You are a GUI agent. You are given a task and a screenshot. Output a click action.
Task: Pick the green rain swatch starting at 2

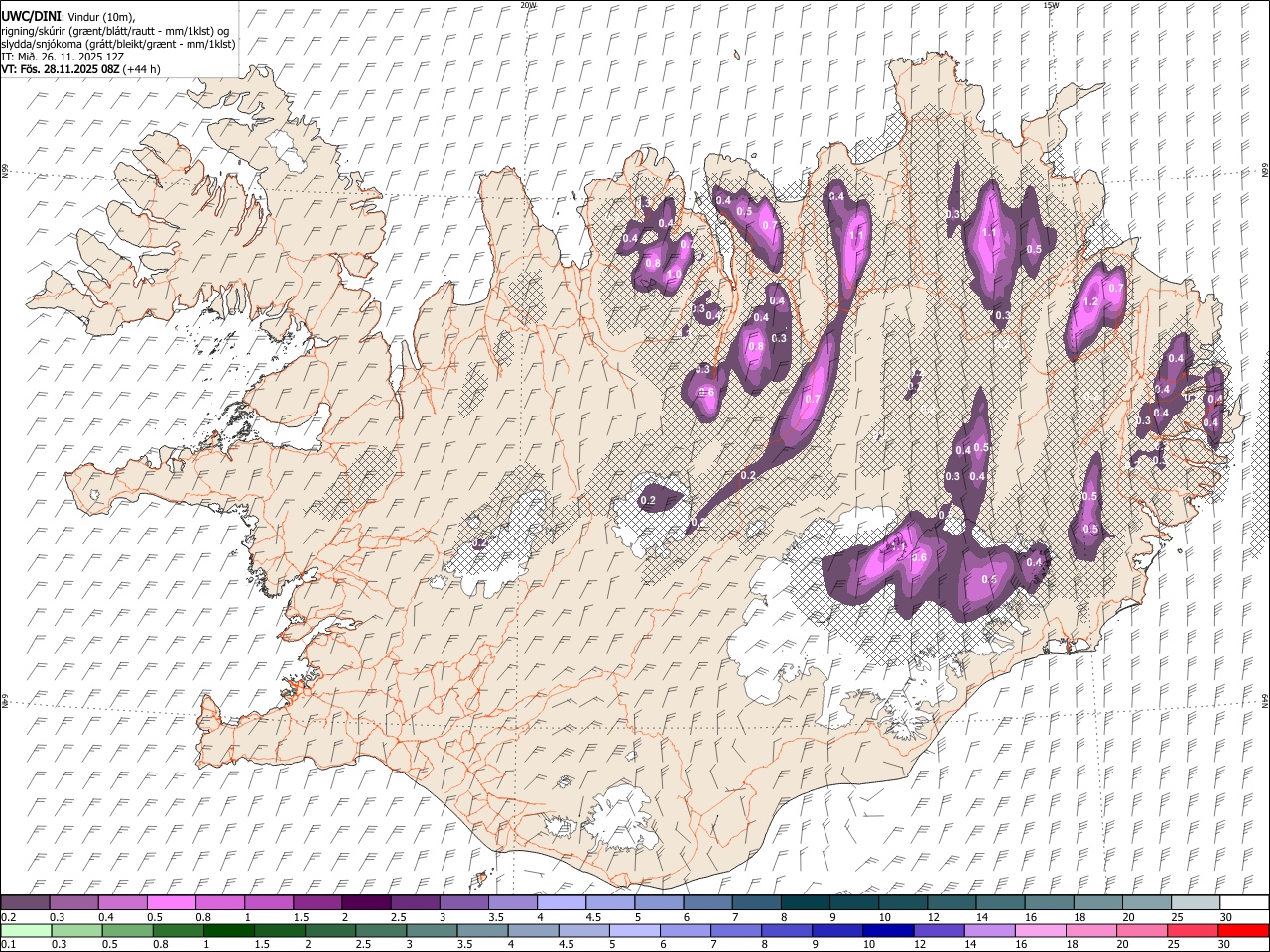[329, 930]
